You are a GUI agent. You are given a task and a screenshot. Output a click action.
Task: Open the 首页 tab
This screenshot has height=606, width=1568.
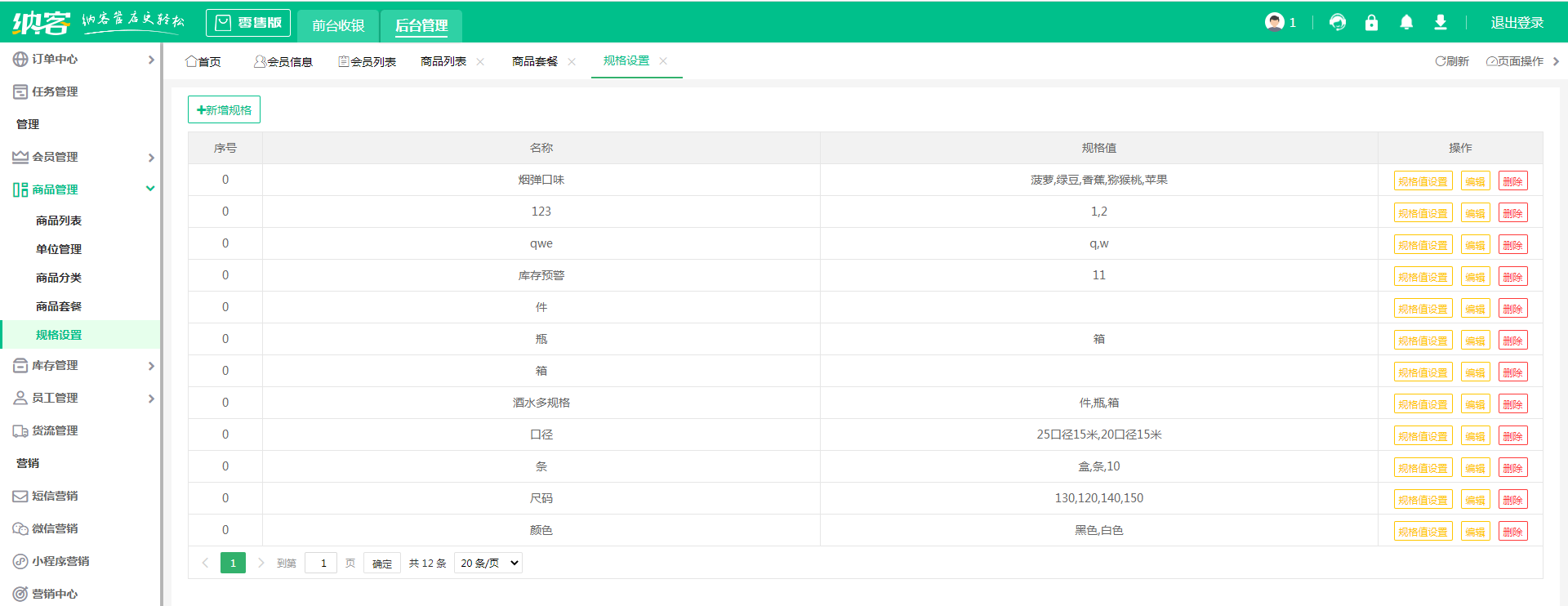203,61
